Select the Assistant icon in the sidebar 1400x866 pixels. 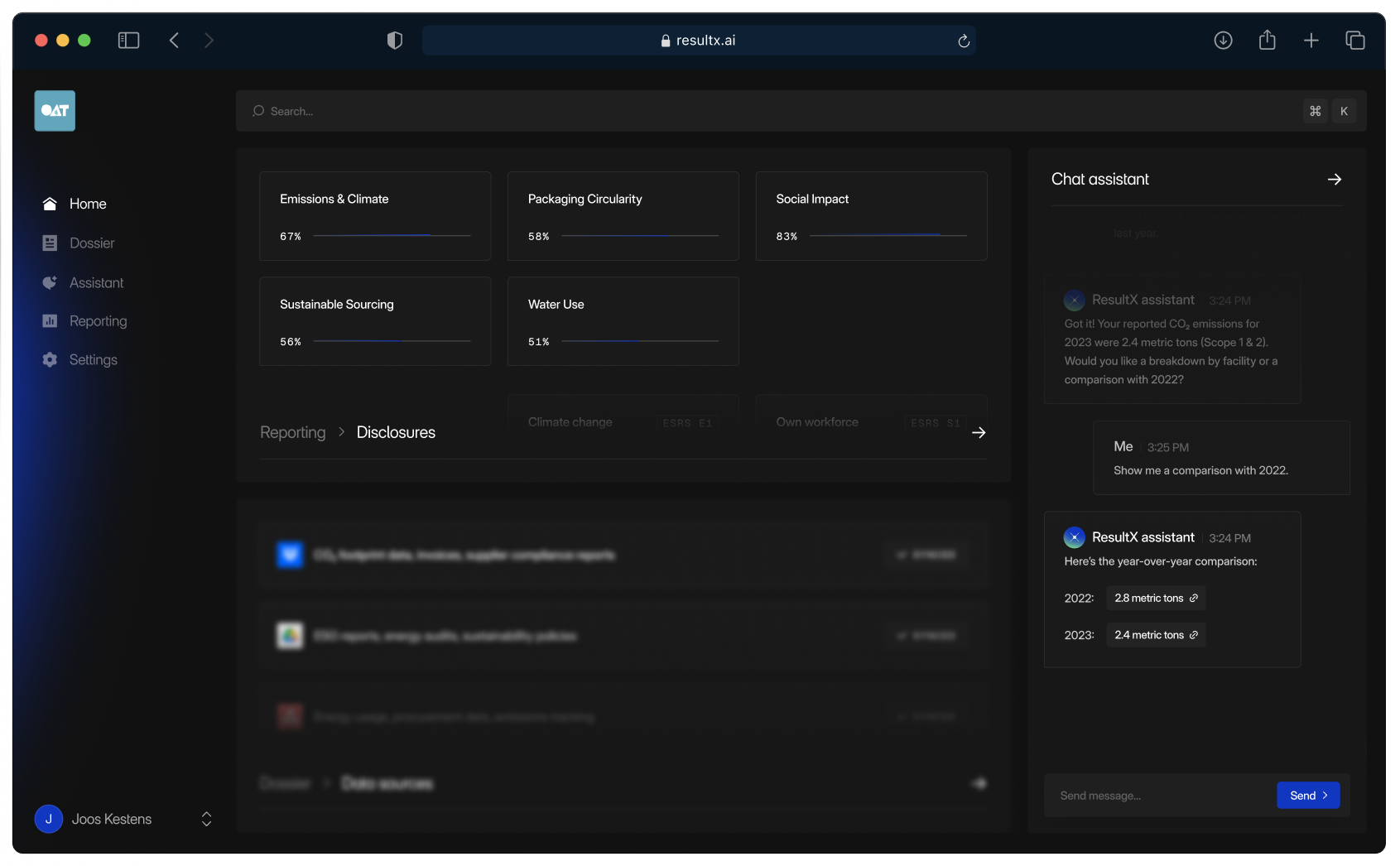[x=49, y=282]
